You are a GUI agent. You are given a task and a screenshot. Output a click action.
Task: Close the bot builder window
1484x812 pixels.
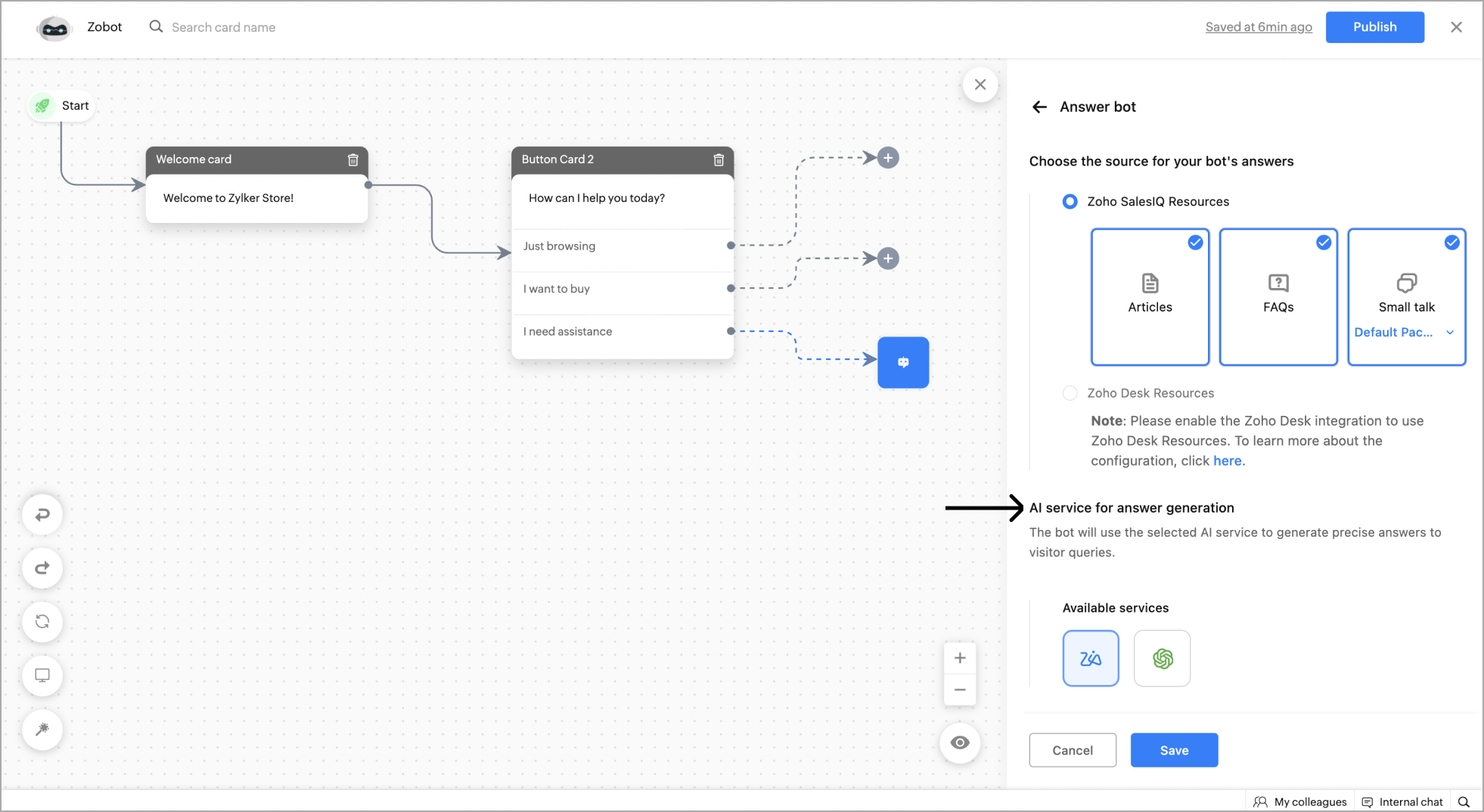coord(1456,27)
